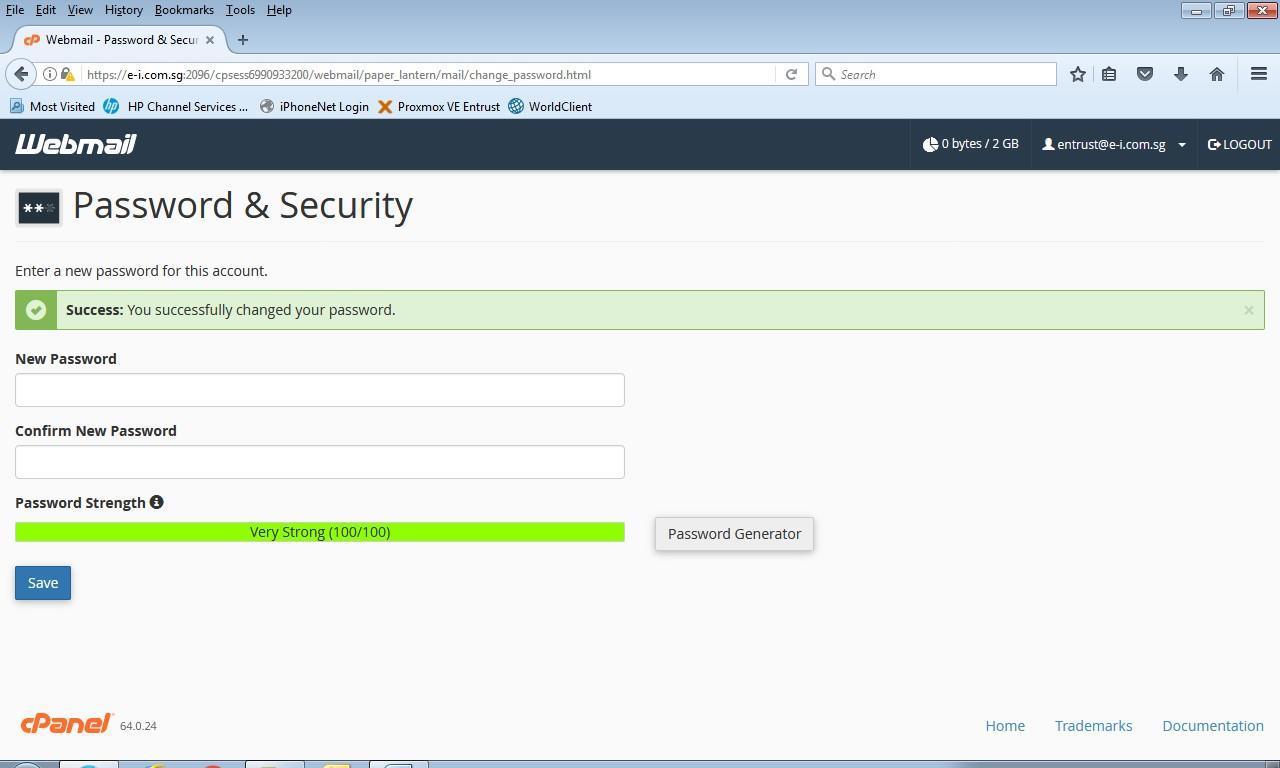Expand the entrust@e-i.com.sg account dropdown

(x=1114, y=144)
